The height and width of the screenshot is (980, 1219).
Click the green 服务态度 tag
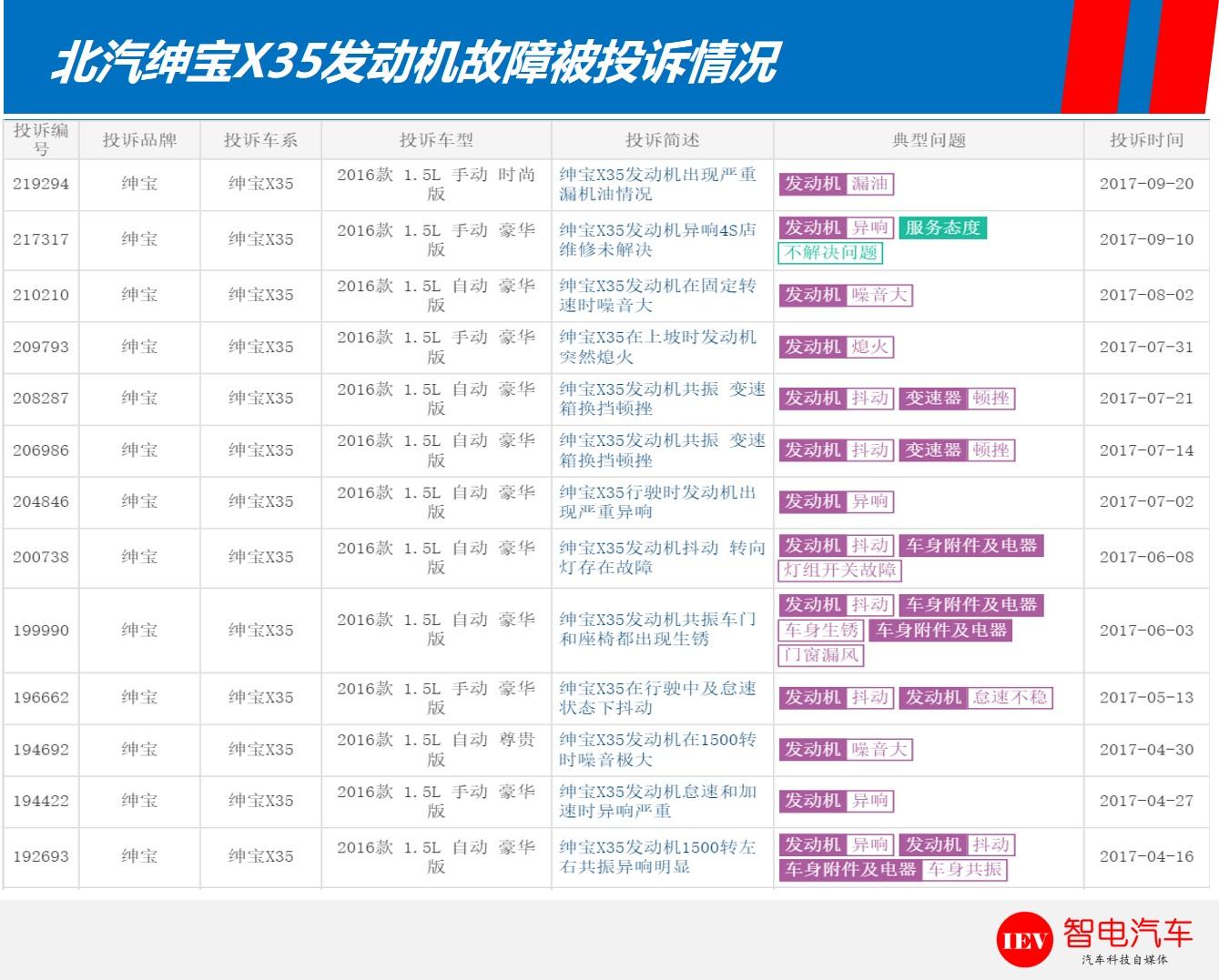[942, 227]
